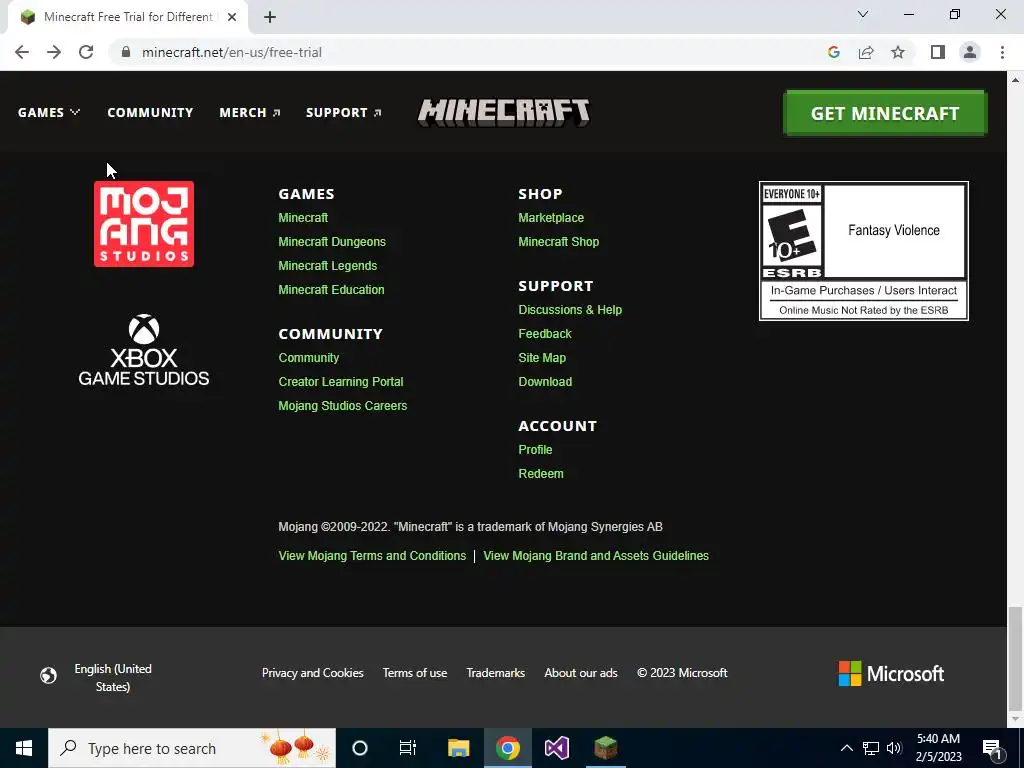Bookmark this page with the star icon
Viewport: 1024px width, 768px height.
click(898, 52)
